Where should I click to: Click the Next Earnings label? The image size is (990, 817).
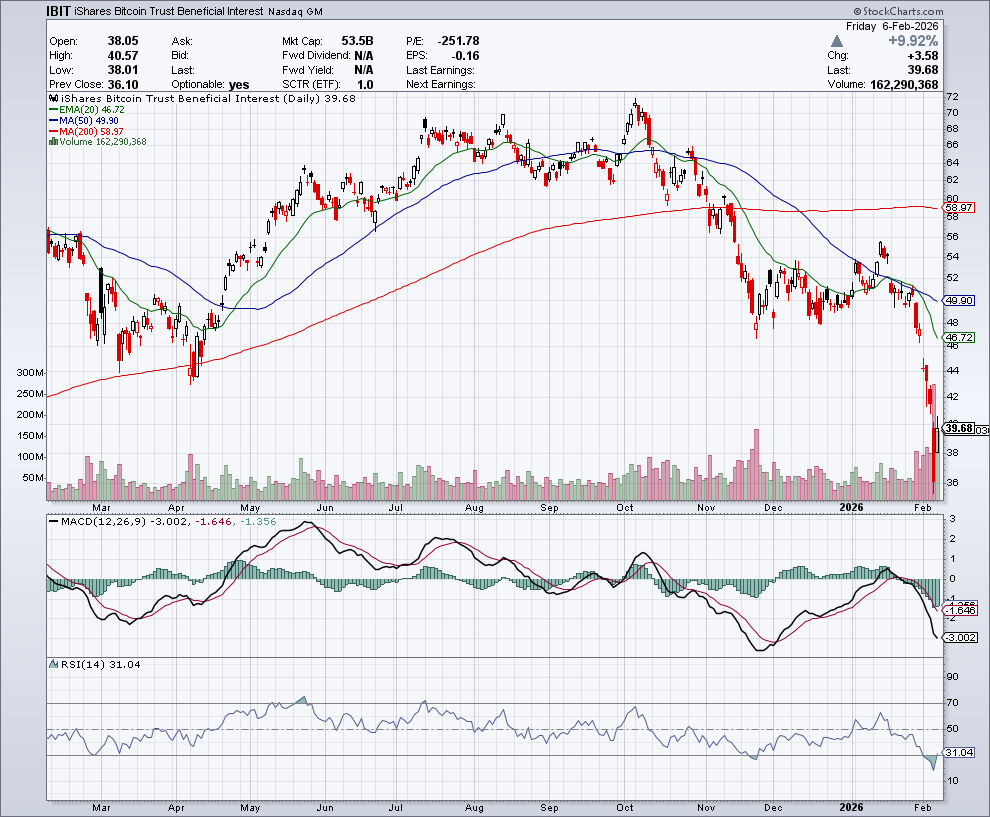point(441,85)
